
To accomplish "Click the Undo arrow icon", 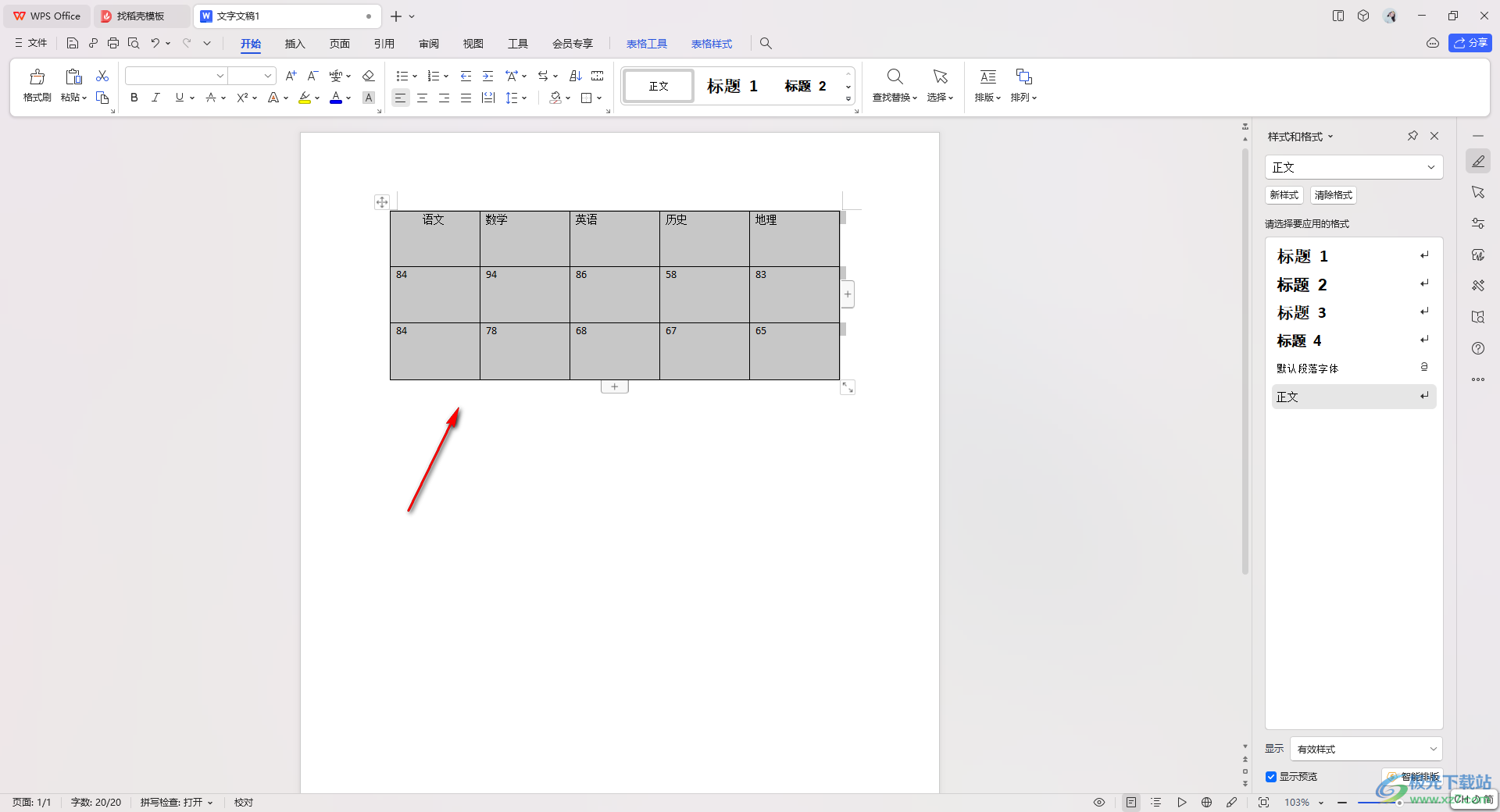I will pos(155,43).
